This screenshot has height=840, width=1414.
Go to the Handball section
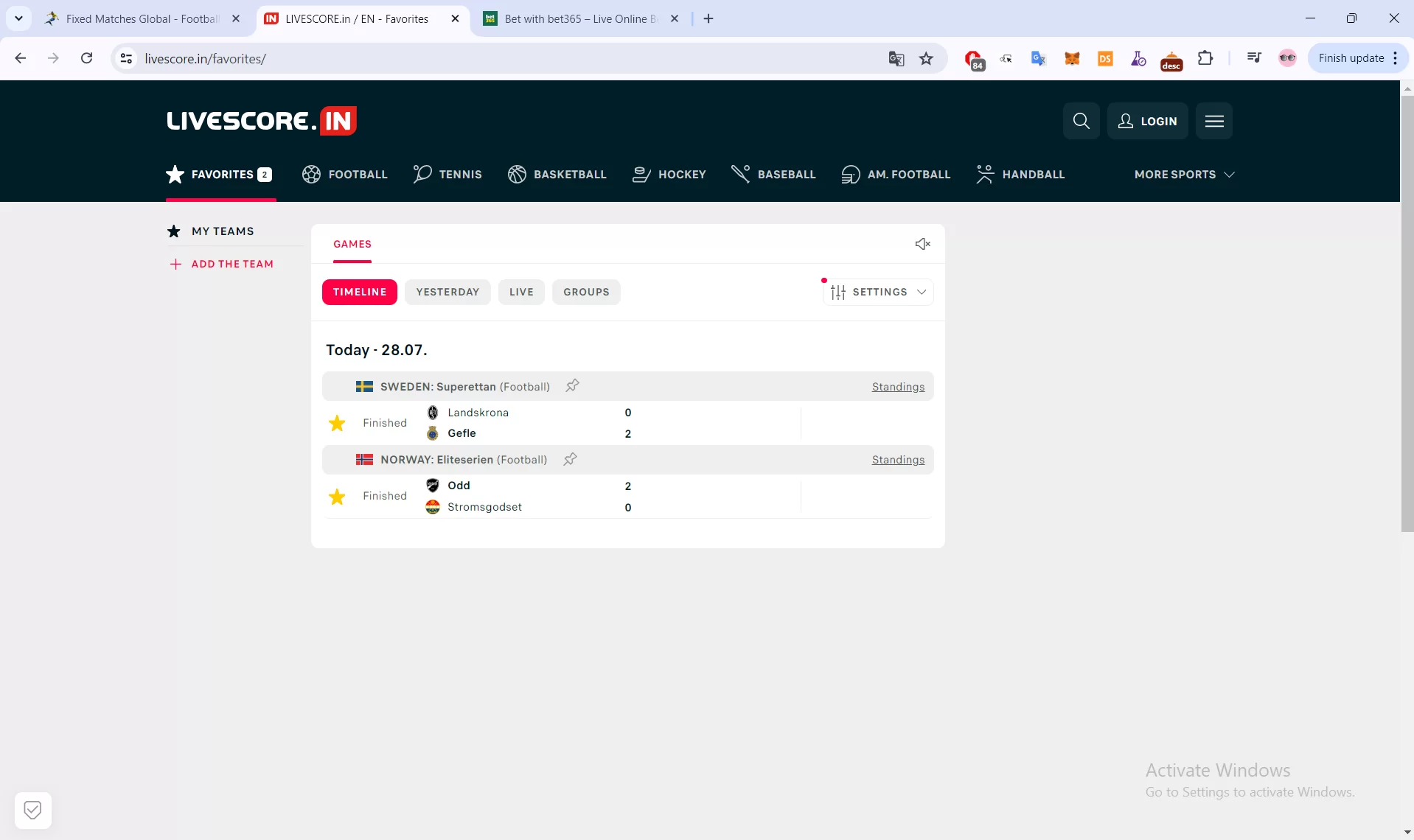click(1020, 175)
